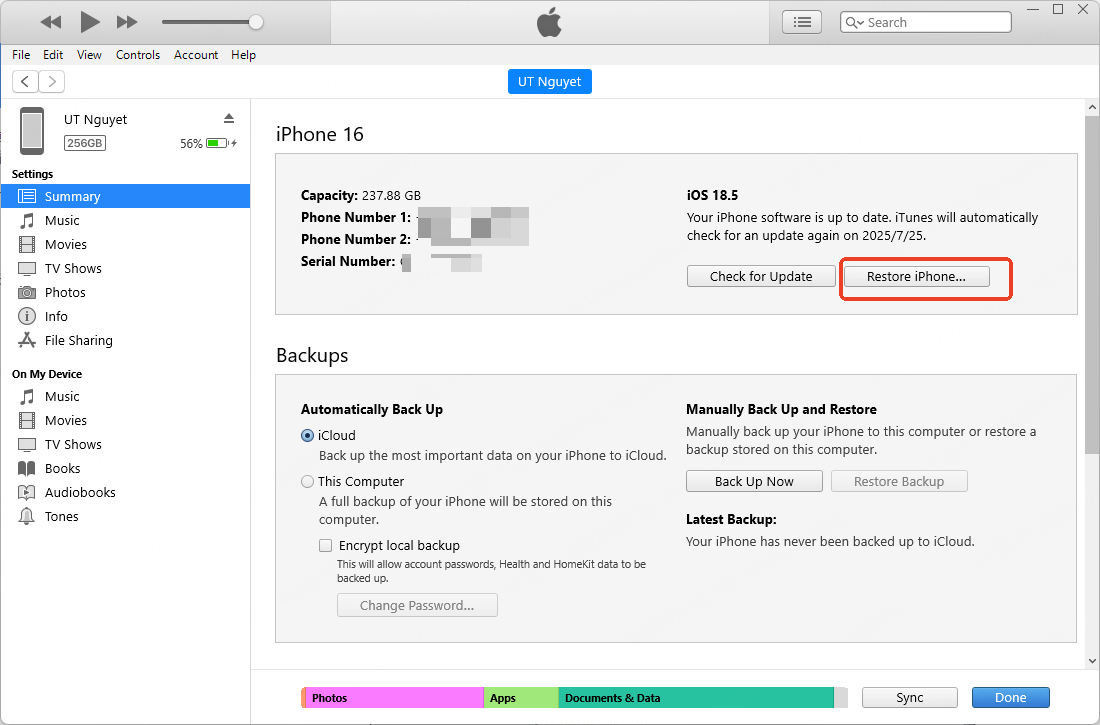Select the iCloud backup radio button
This screenshot has height=725, width=1100.
(307, 435)
